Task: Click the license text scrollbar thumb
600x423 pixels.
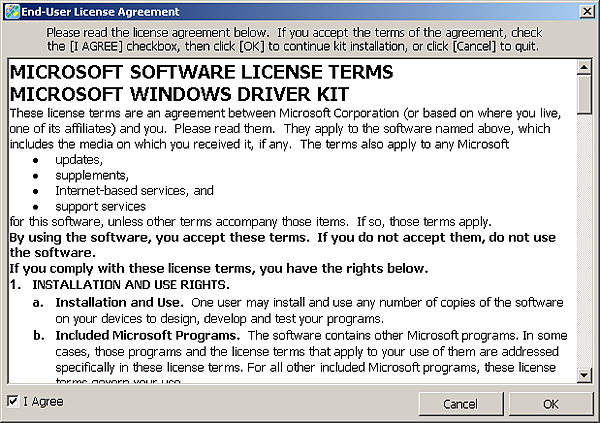Action: pos(585,96)
